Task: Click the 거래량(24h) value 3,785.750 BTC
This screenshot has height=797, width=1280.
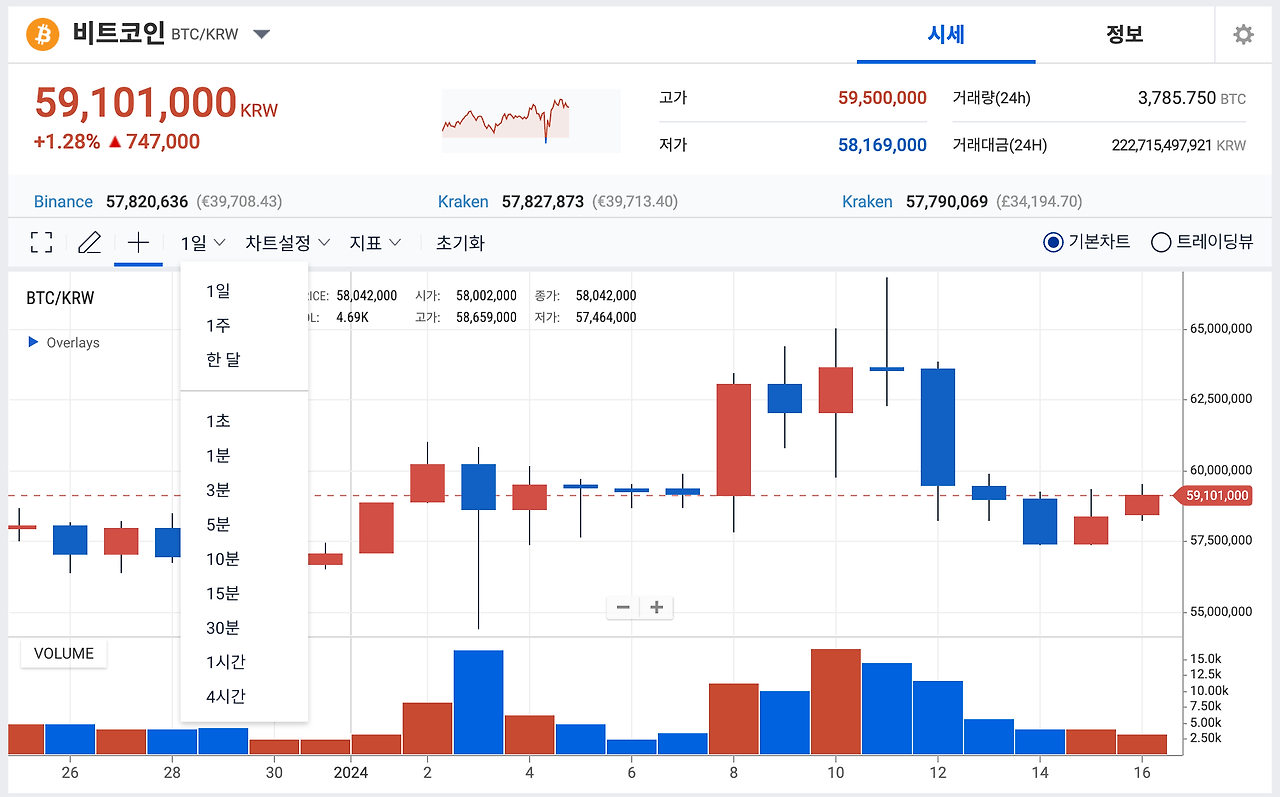Action: tap(1192, 98)
